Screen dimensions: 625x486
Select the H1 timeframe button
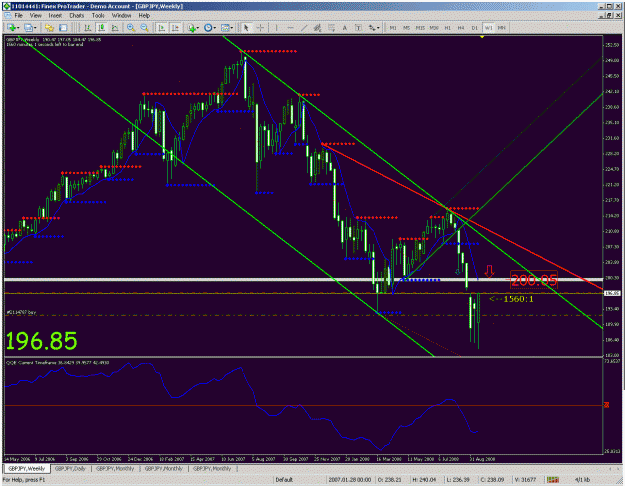(448, 28)
